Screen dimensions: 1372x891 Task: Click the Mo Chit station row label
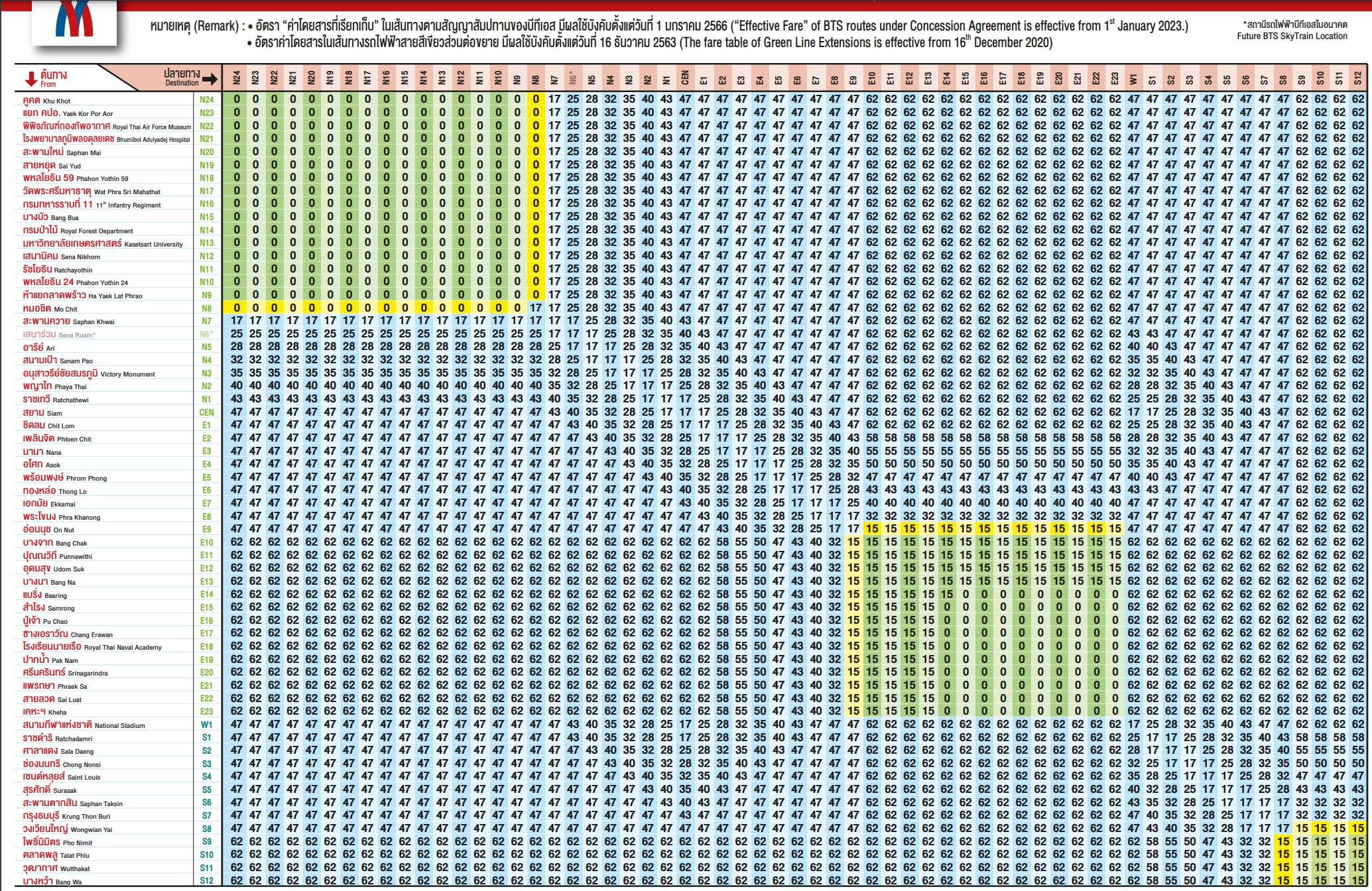tap(50, 308)
